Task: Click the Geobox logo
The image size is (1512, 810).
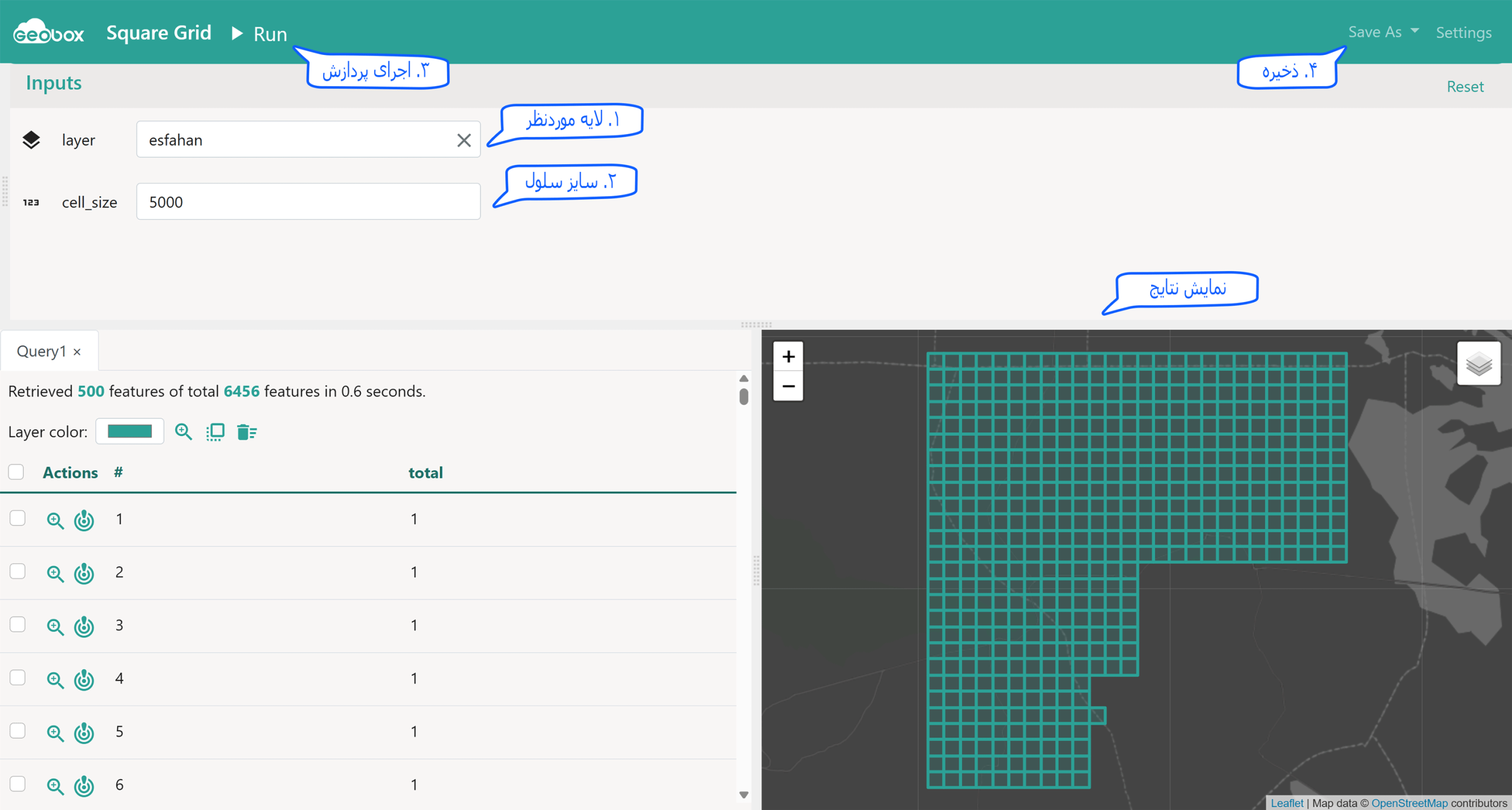Action: 48,32
